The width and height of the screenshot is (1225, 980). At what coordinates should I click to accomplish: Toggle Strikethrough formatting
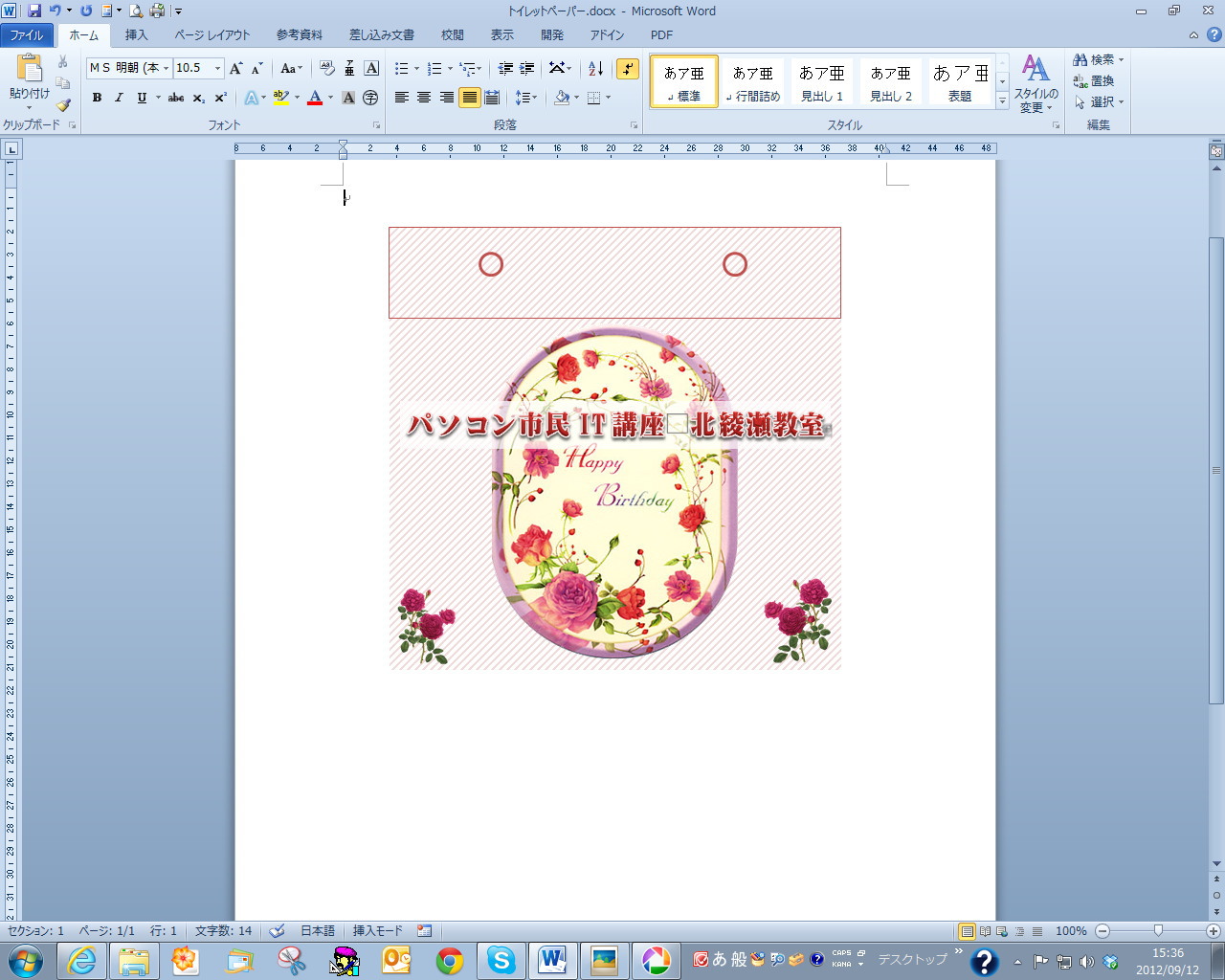176,98
